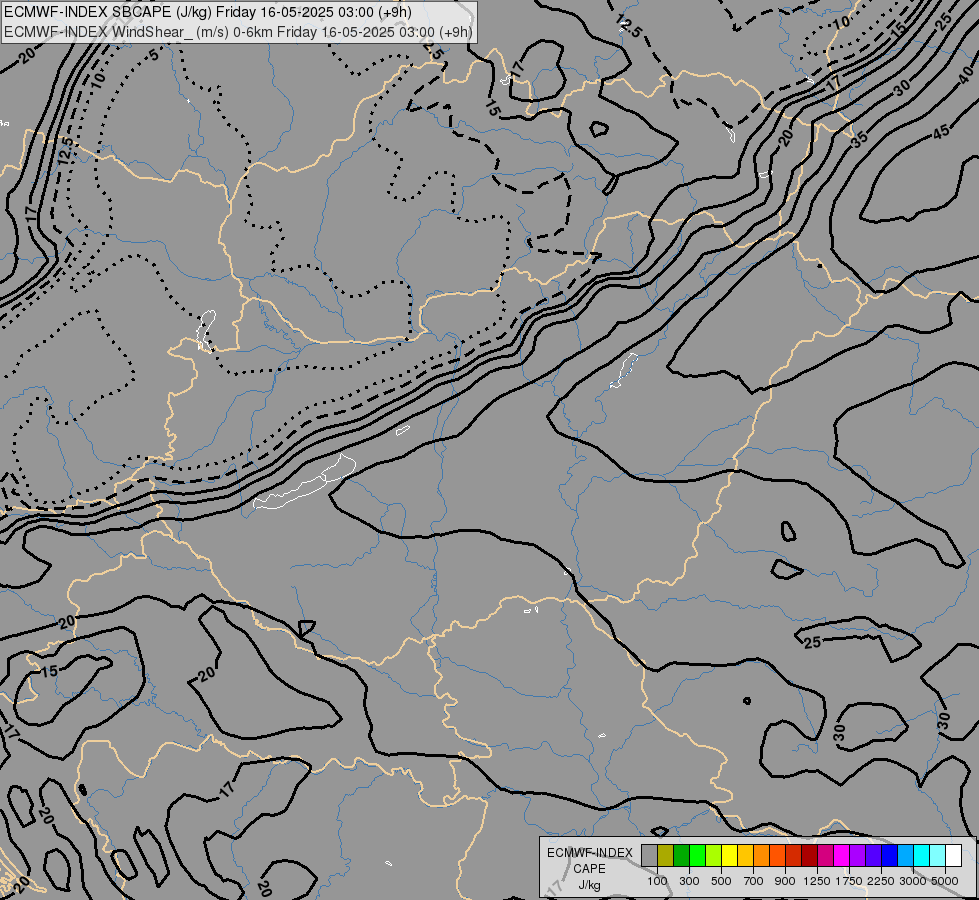The width and height of the screenshot is (979, 900).
Task: Click the 700 legend value label
Action: click(x=754, y=881)
